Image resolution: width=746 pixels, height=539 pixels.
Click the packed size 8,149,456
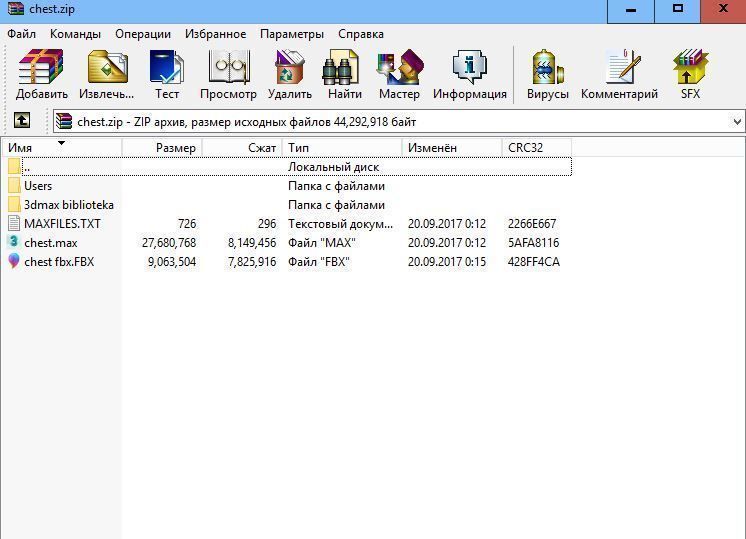252,243
